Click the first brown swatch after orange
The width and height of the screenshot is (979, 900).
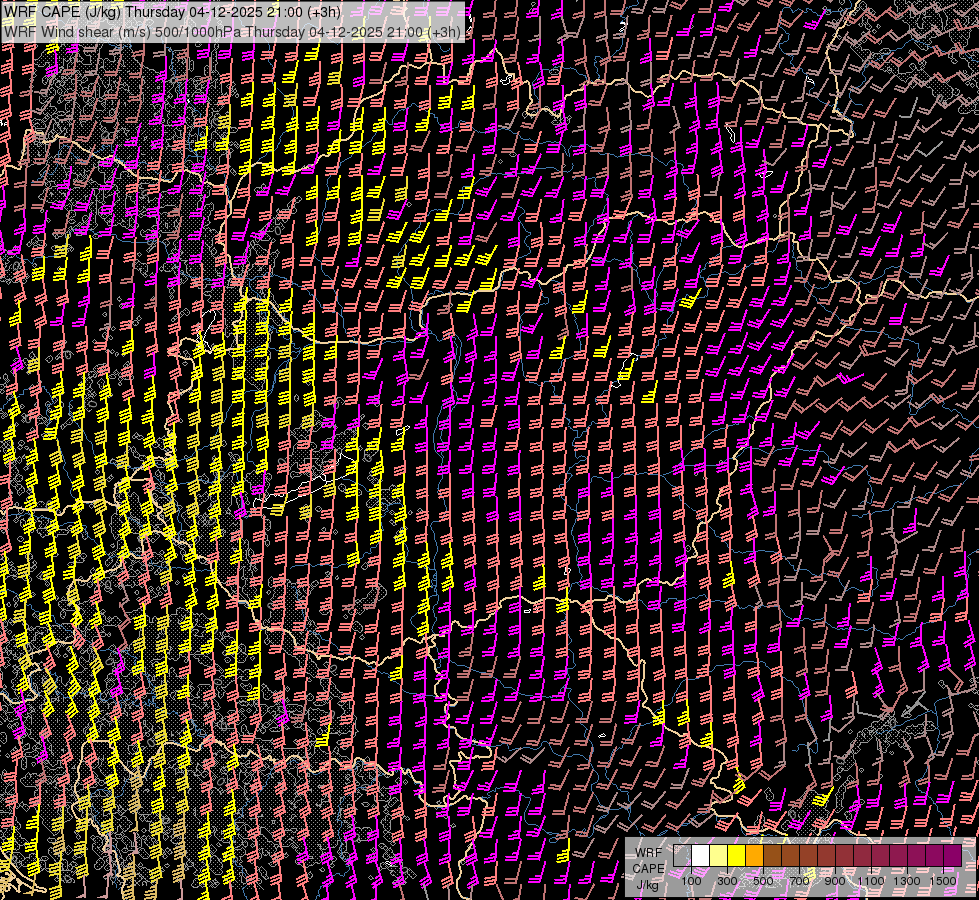(772, 856)
